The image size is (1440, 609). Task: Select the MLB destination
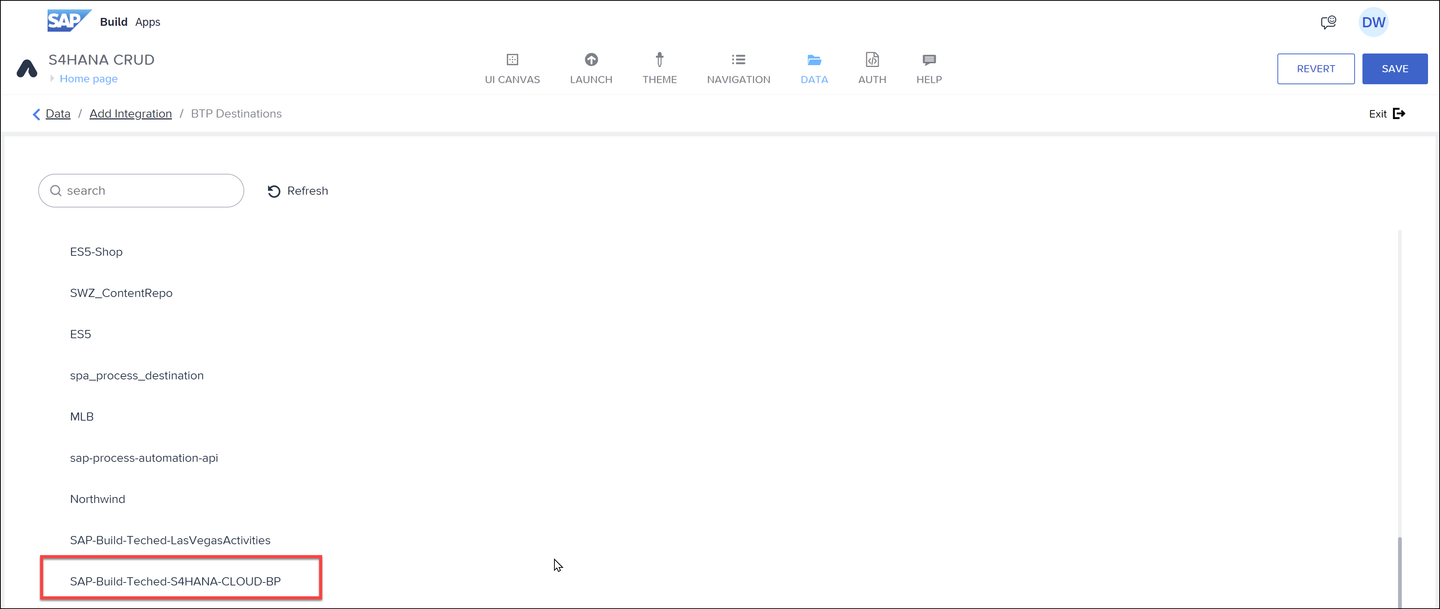coord(82,417)
